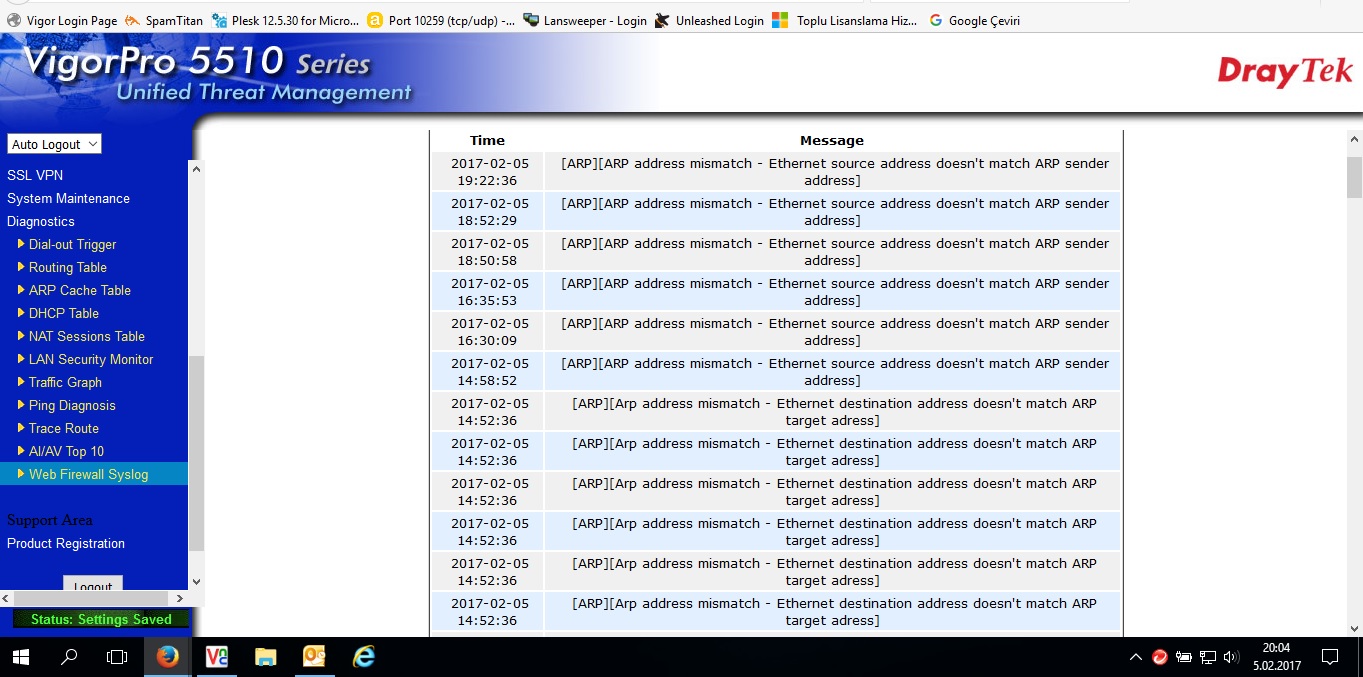Click the taskbar search magnifier icon

[x=69, y=657]
